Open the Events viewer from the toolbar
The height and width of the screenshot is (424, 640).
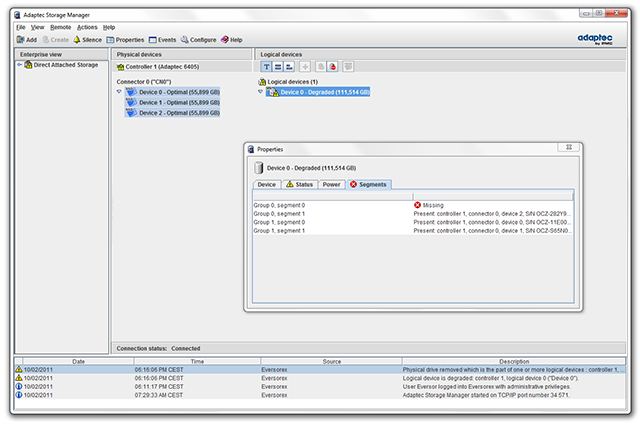pos(162,40)
